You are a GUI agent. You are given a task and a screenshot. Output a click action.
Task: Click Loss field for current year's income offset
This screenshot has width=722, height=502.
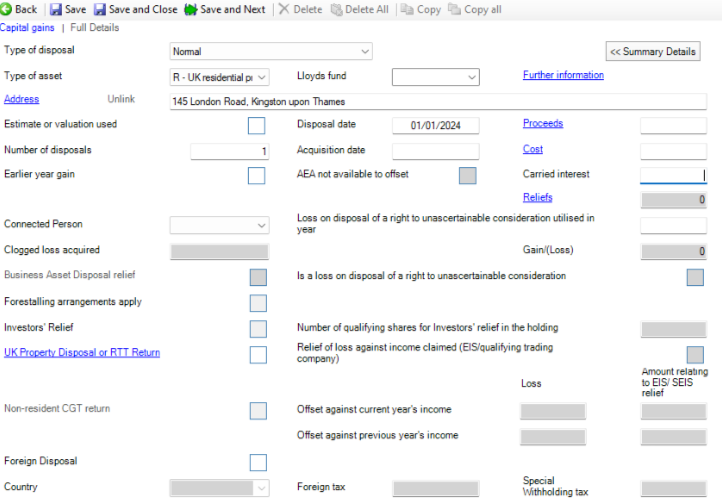(553, 411)
